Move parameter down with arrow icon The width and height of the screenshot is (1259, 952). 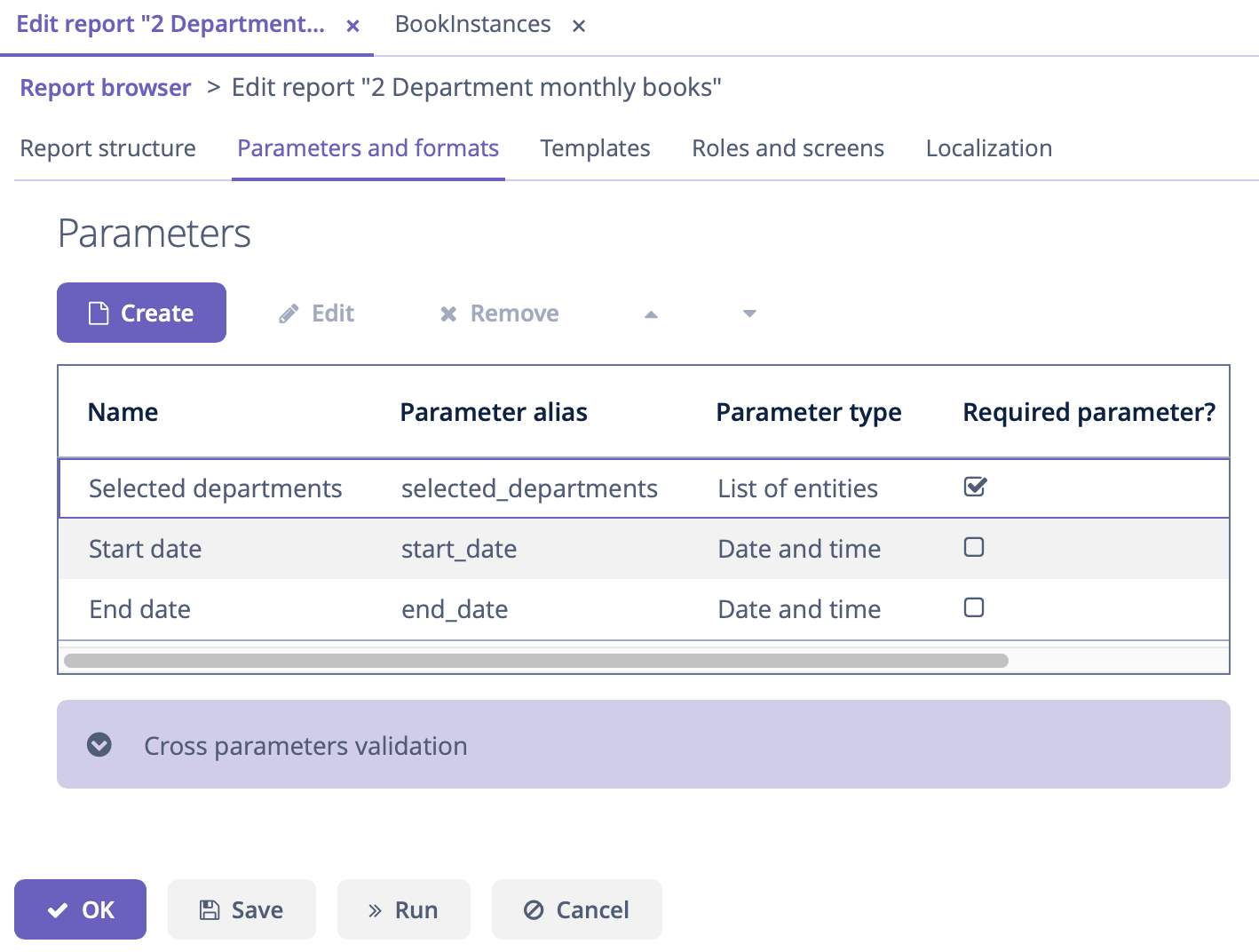749,313
